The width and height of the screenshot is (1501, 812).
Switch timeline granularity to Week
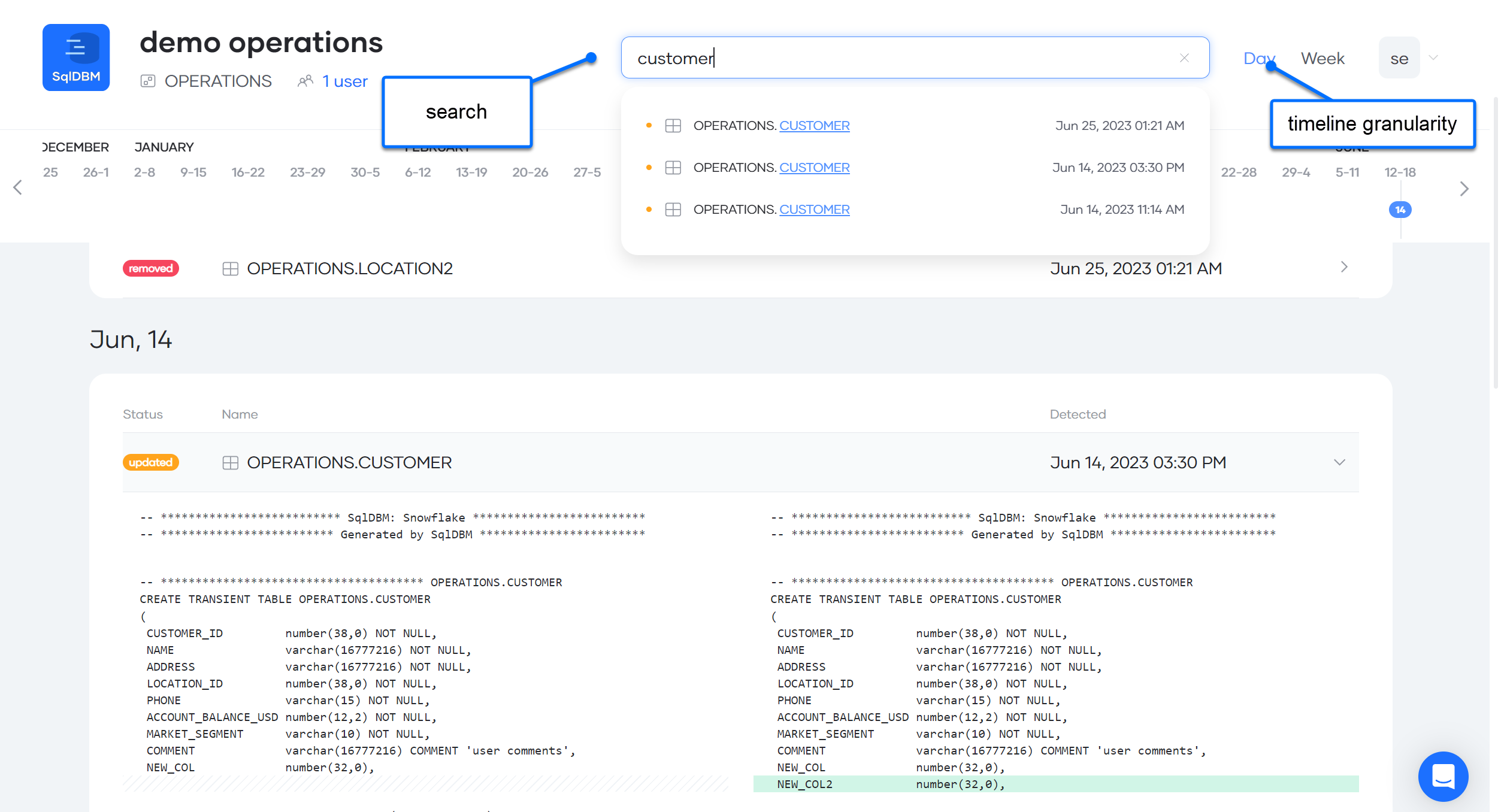(x=1322, y=58)
